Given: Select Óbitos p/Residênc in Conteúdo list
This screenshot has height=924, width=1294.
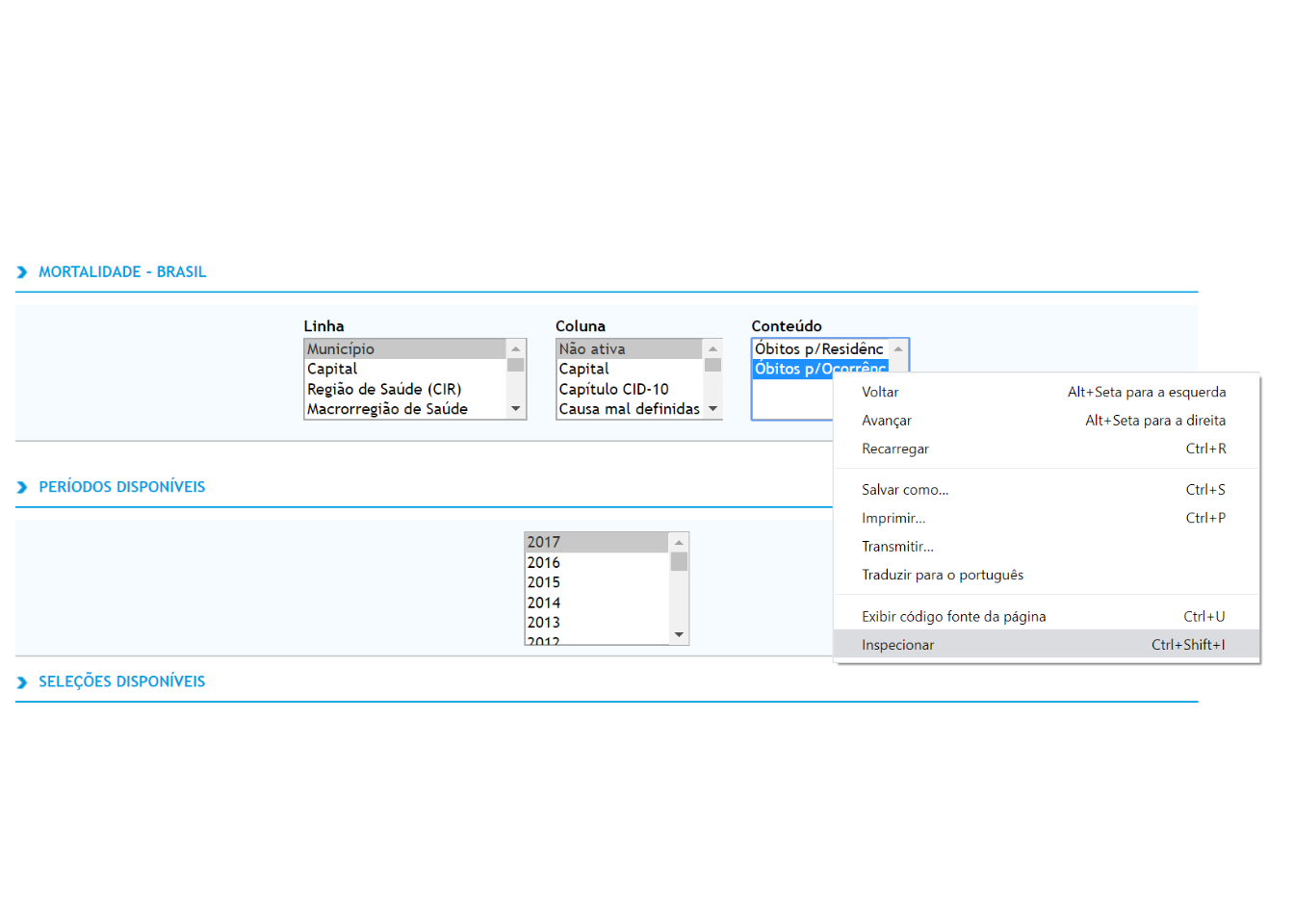Looking at the screenshot, I should click(818, 349).
